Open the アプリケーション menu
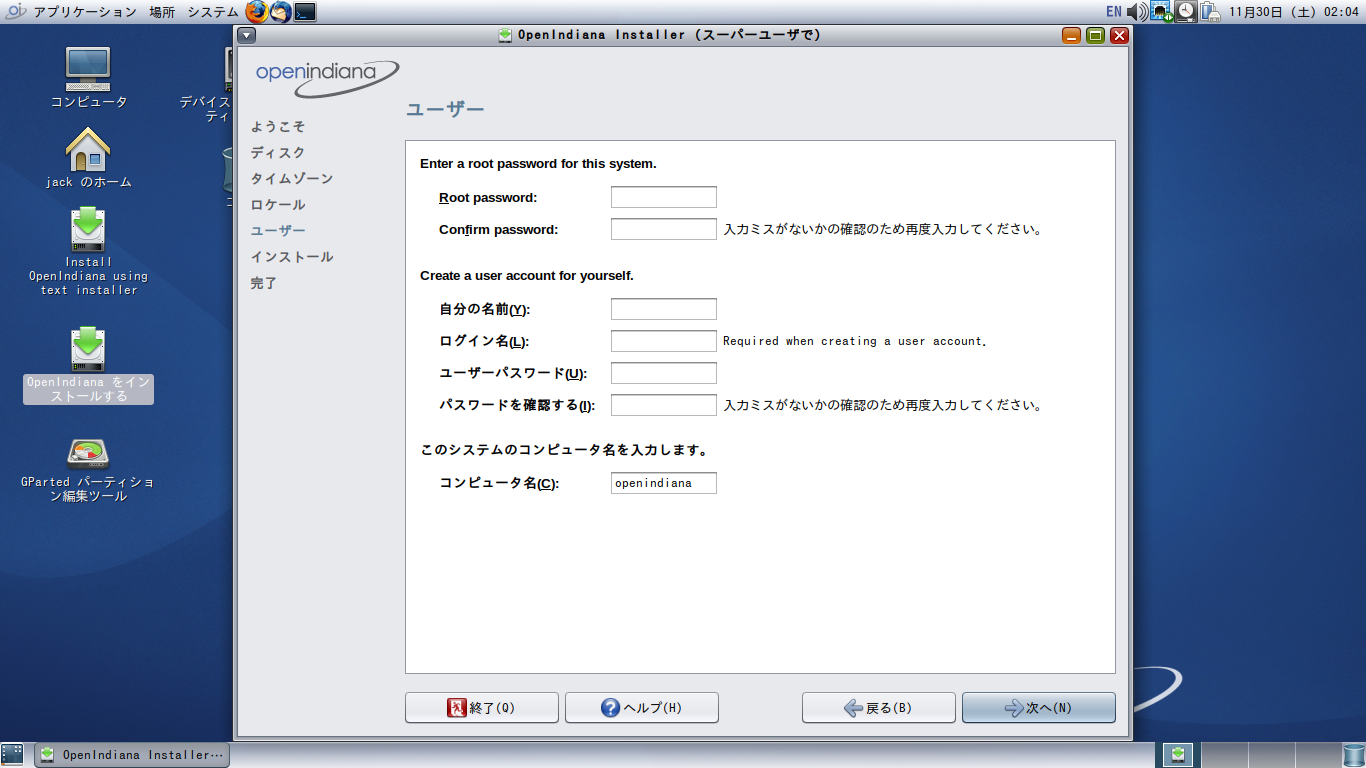1366x768 pixels. coord(85,12)
